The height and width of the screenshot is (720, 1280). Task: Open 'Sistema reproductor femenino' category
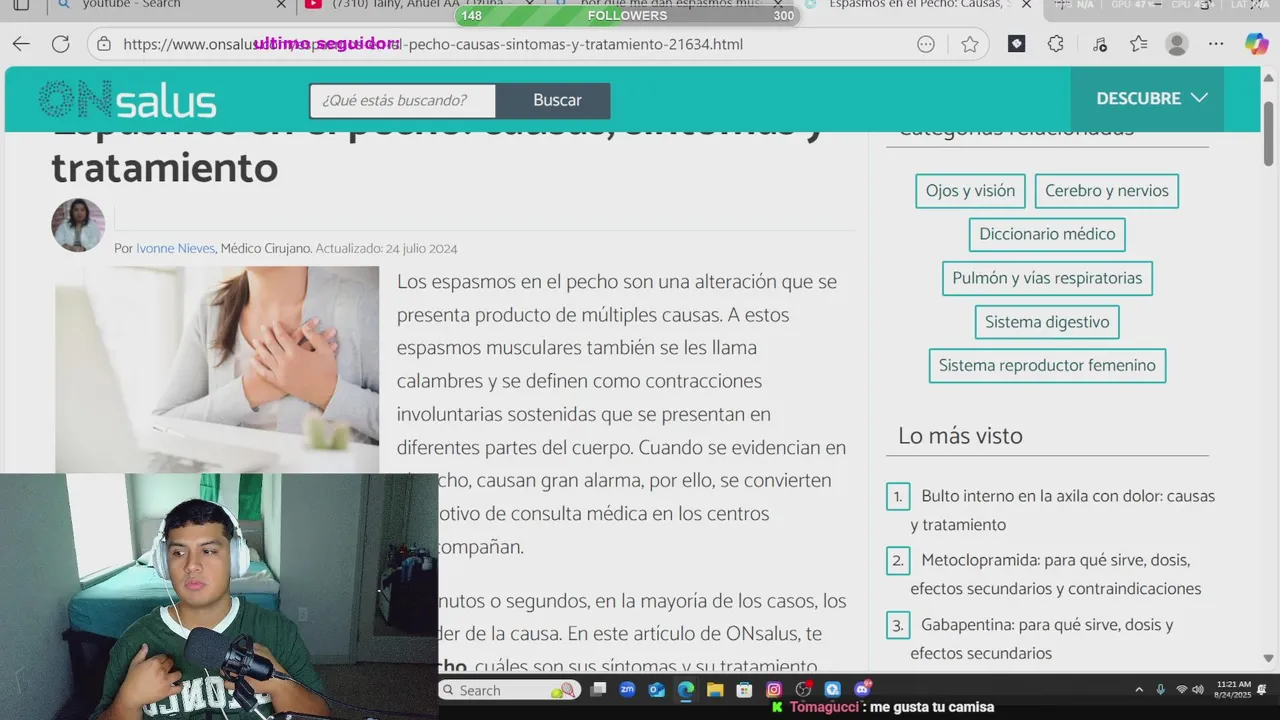point(1047,365)
